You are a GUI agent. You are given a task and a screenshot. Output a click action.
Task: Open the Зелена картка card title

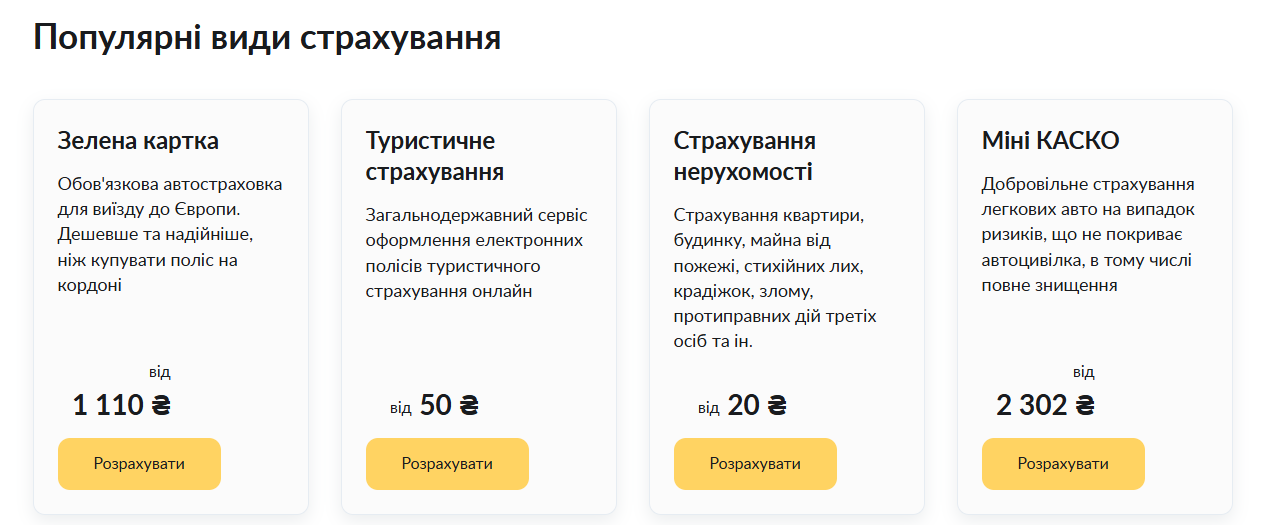click(138, 141)
